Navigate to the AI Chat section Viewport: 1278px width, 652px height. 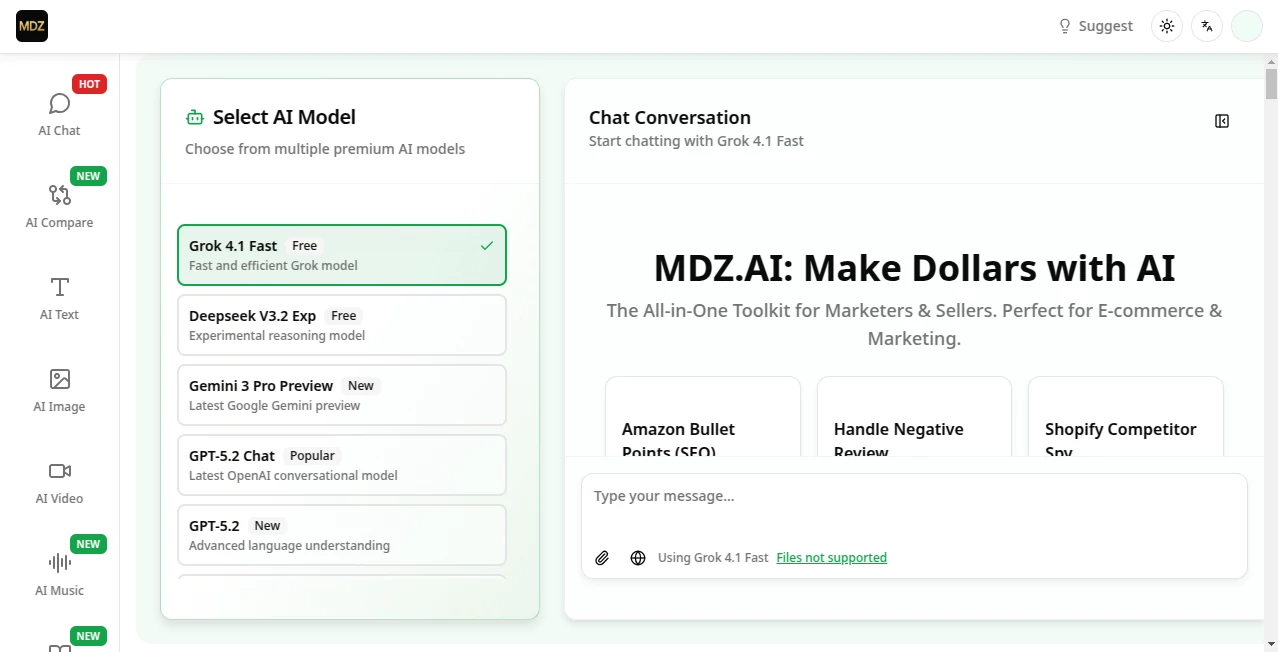[x=59, y=113]
